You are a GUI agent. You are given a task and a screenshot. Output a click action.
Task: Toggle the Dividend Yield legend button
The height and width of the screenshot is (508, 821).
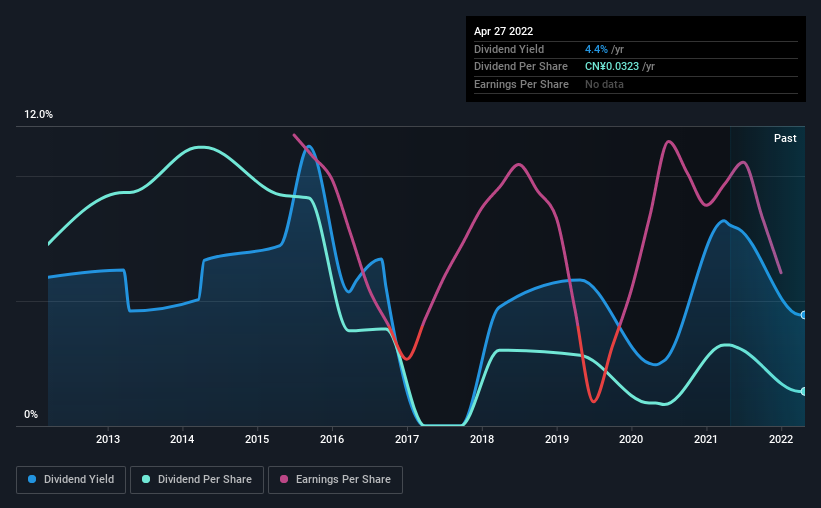(71, 480)
